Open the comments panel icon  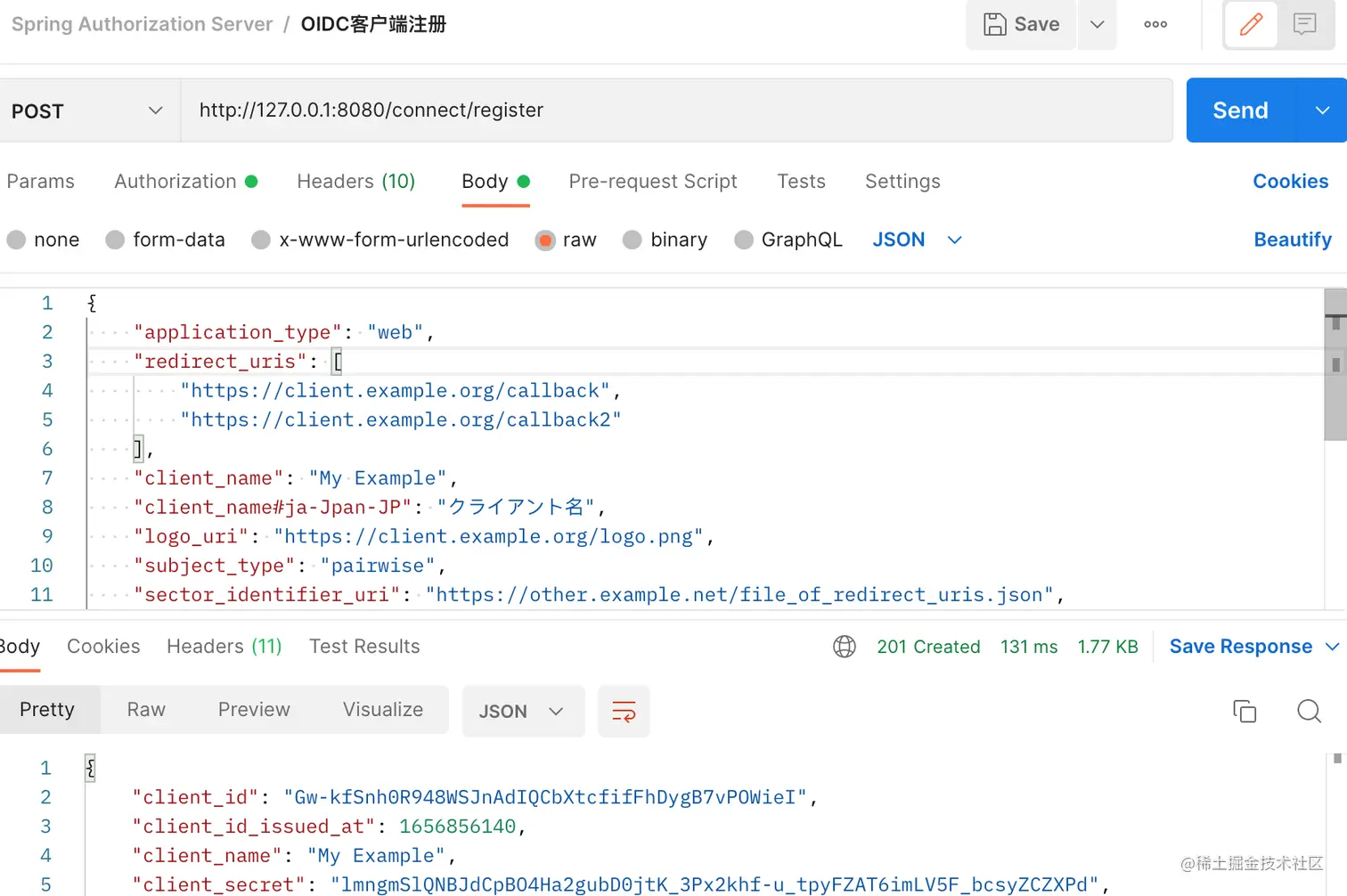pos(1305,24)
